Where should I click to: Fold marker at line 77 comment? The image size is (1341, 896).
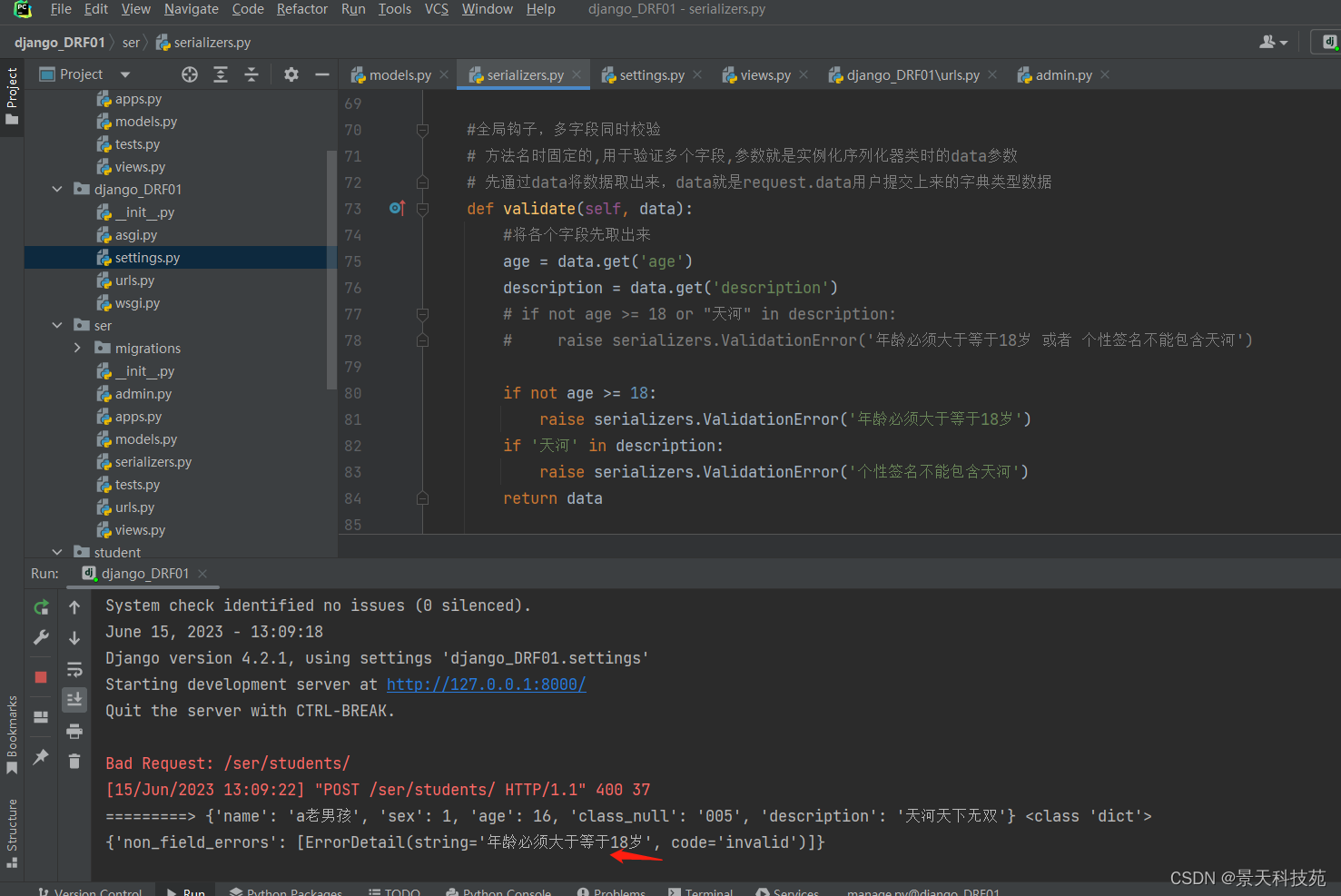tap(422, 314)
